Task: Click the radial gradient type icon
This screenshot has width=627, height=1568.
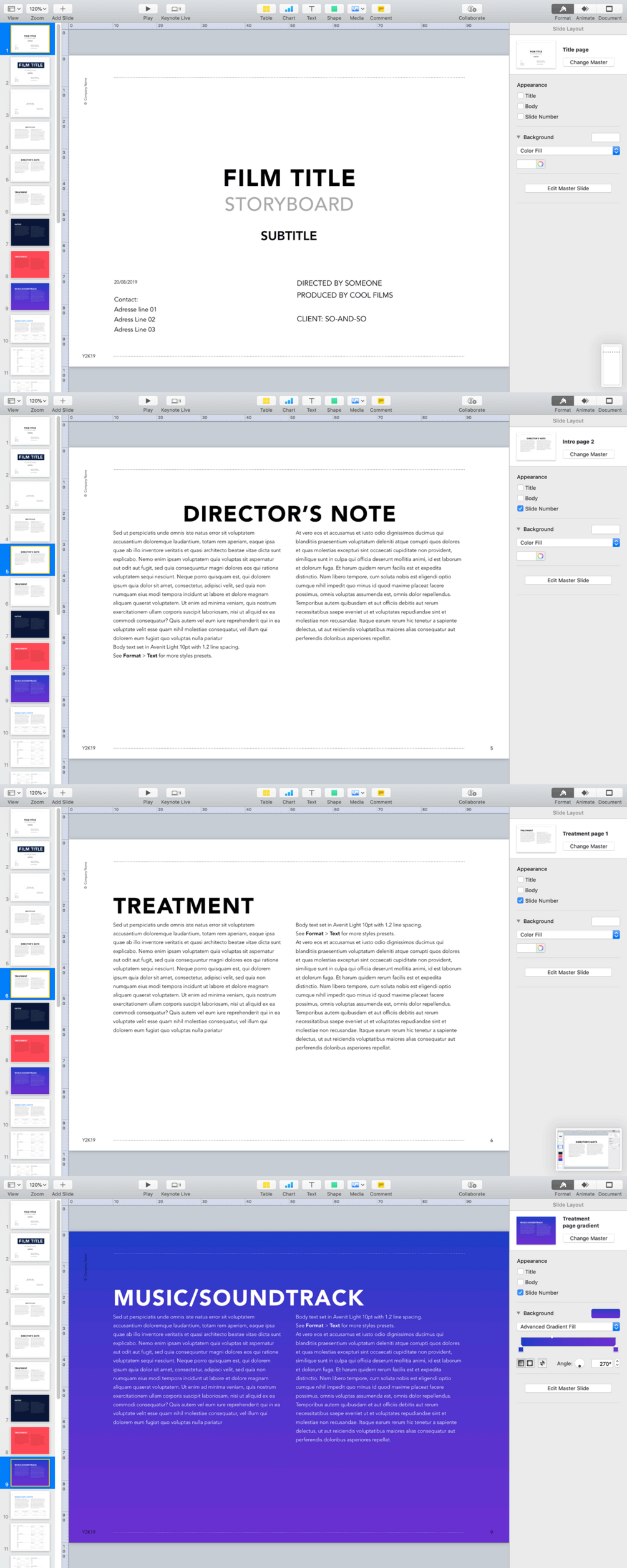Action: click(x=530, y=1363)
